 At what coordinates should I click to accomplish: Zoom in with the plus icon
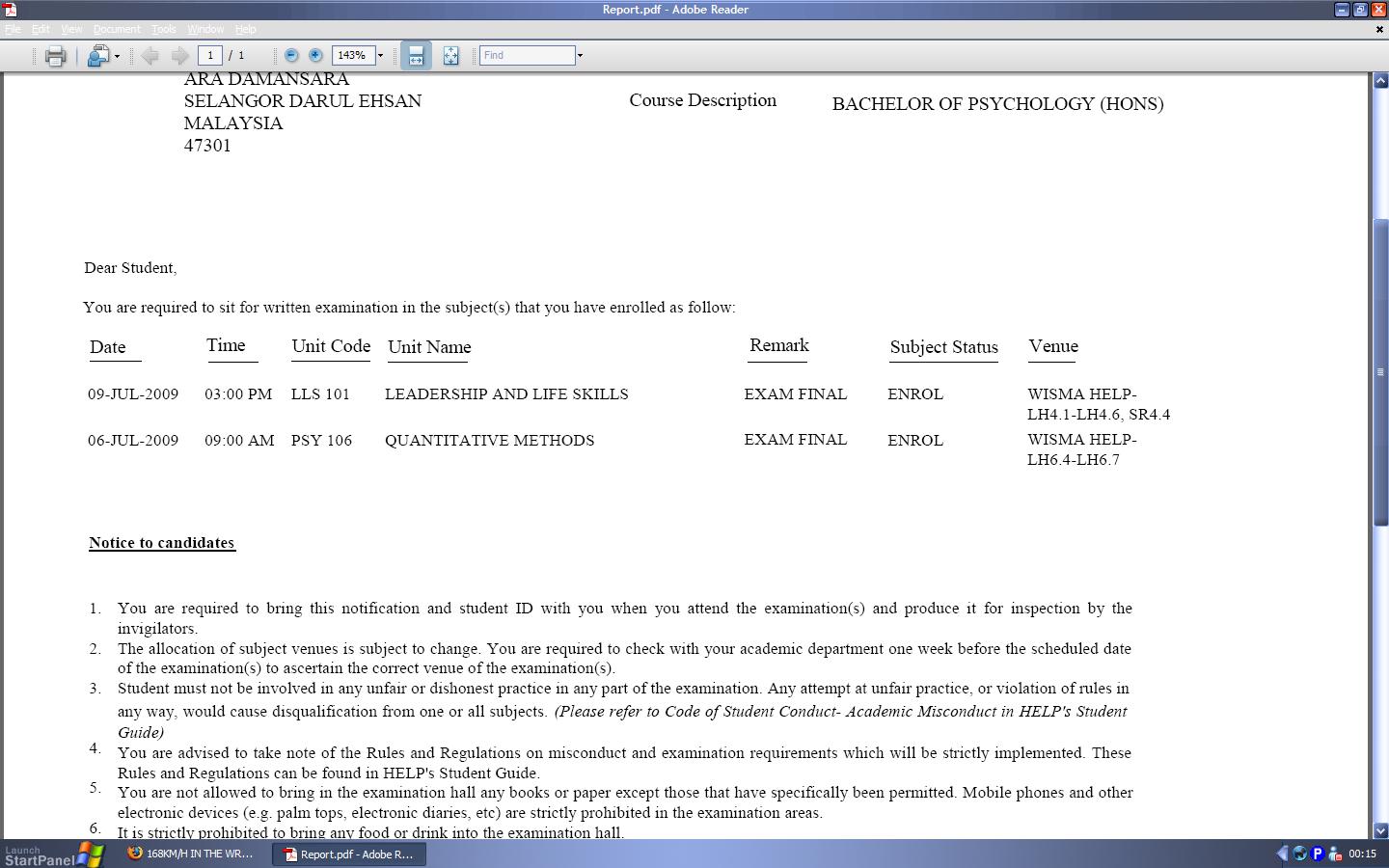[315, 56]
